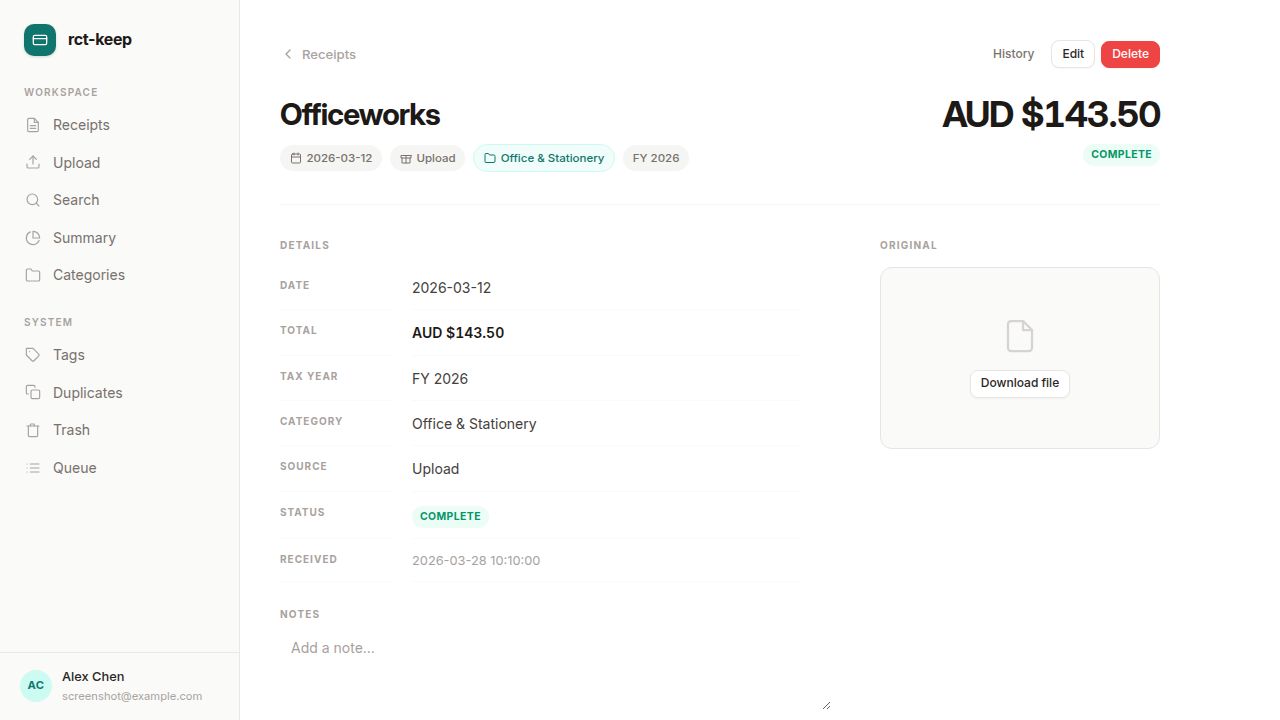Screen dimensions: 1280x720
Task: Toggle the COMPLETE status badge
Action: pyautogui.click(x=1121, y=154)
